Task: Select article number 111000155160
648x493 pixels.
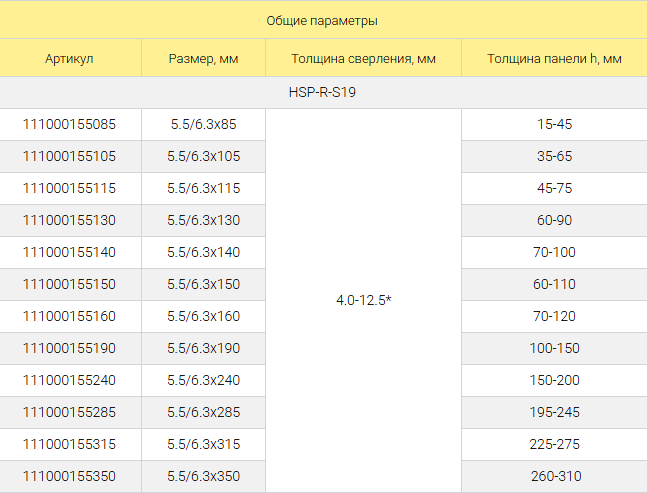Action: point(69,316)
